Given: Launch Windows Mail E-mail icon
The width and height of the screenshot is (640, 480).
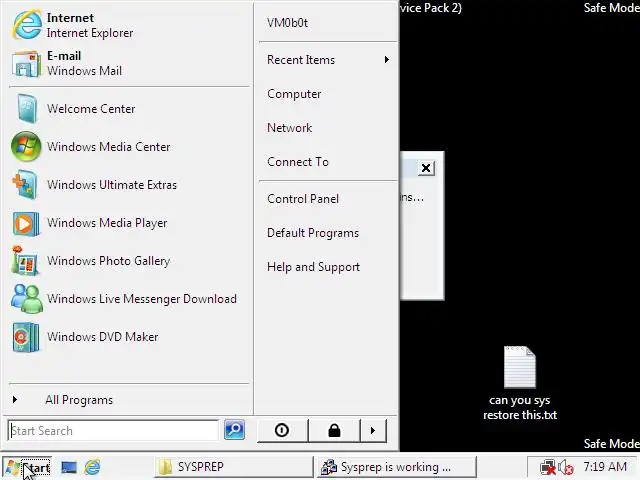Looking at the screenshot, I should coord(27,63).
